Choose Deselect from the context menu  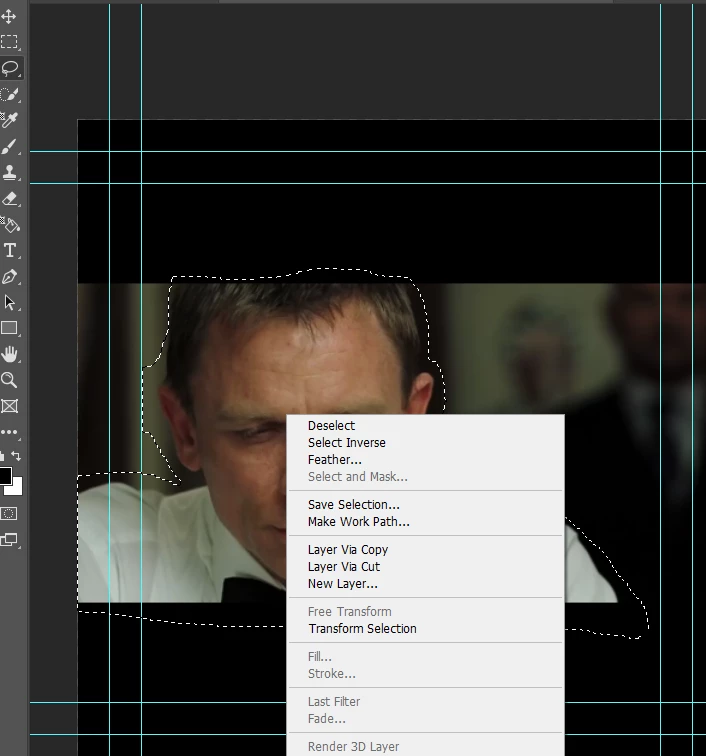(331, 426)
